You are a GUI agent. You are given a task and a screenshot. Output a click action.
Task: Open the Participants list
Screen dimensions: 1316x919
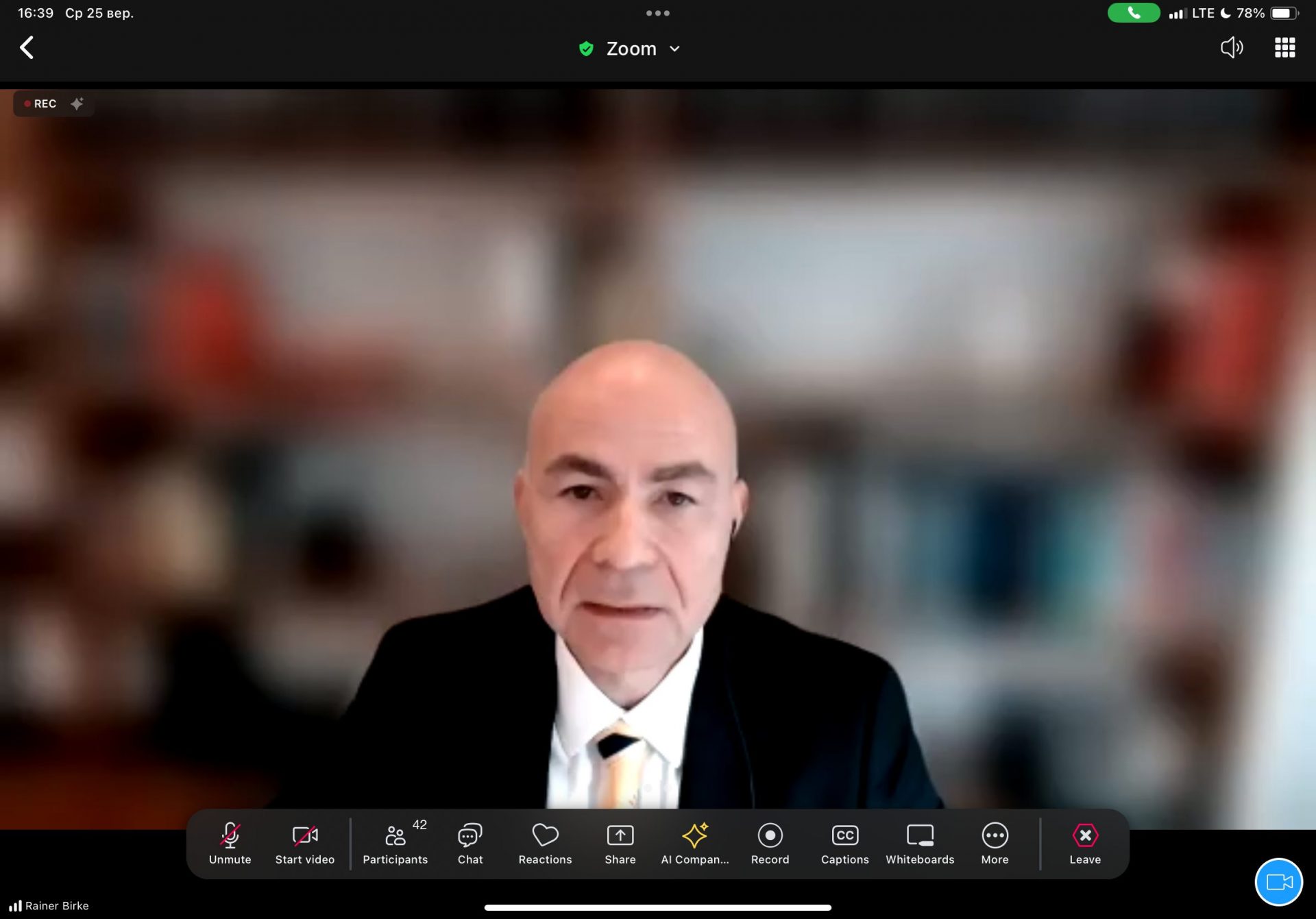click(x=395, y=843)
